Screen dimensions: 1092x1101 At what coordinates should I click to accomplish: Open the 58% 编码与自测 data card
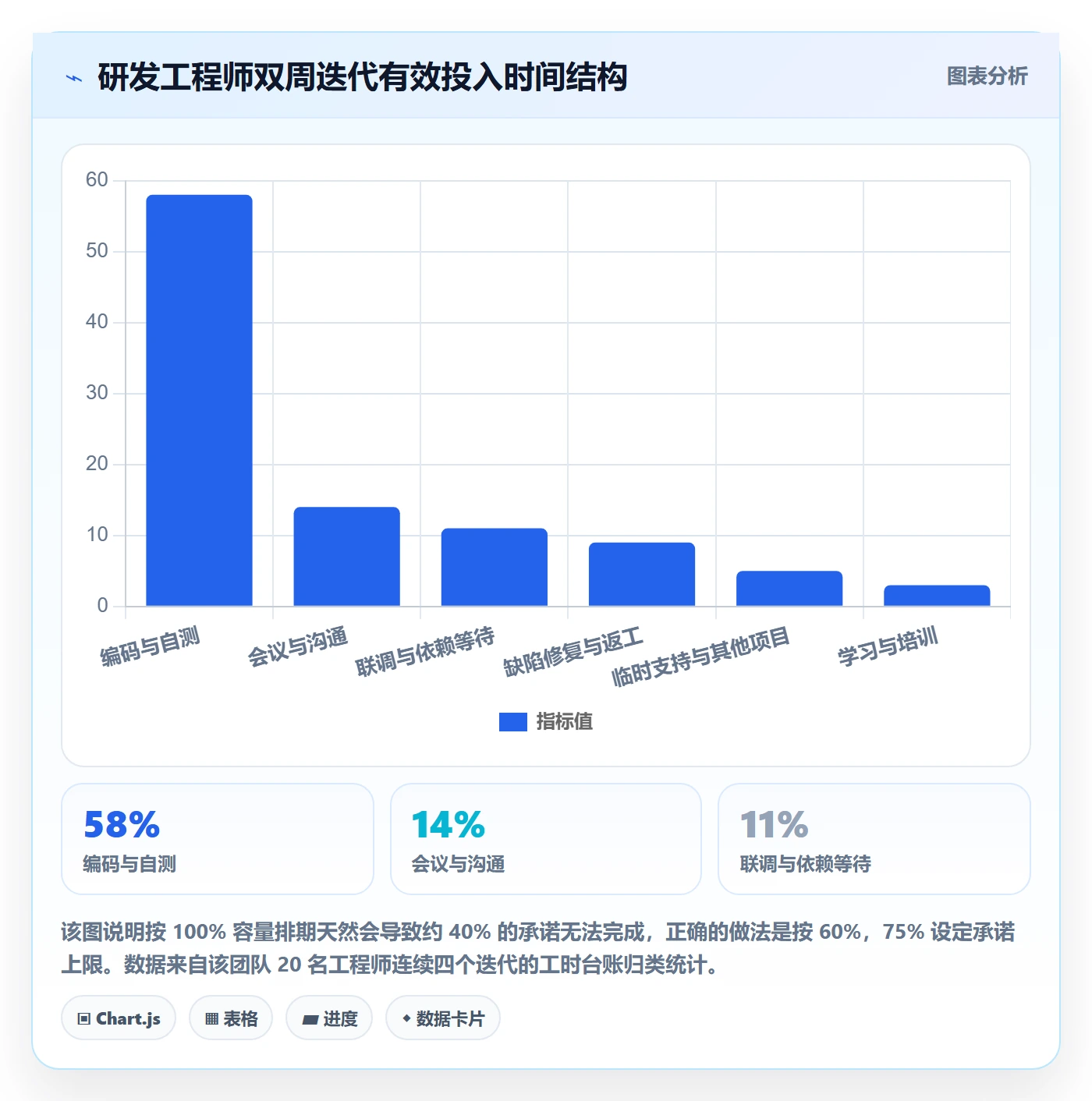tap(218, 839)
